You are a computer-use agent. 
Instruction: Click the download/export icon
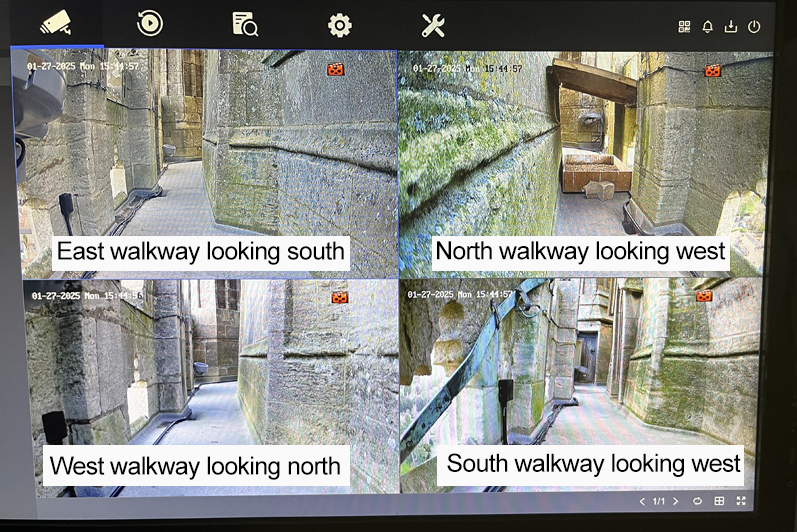point(731,27)
